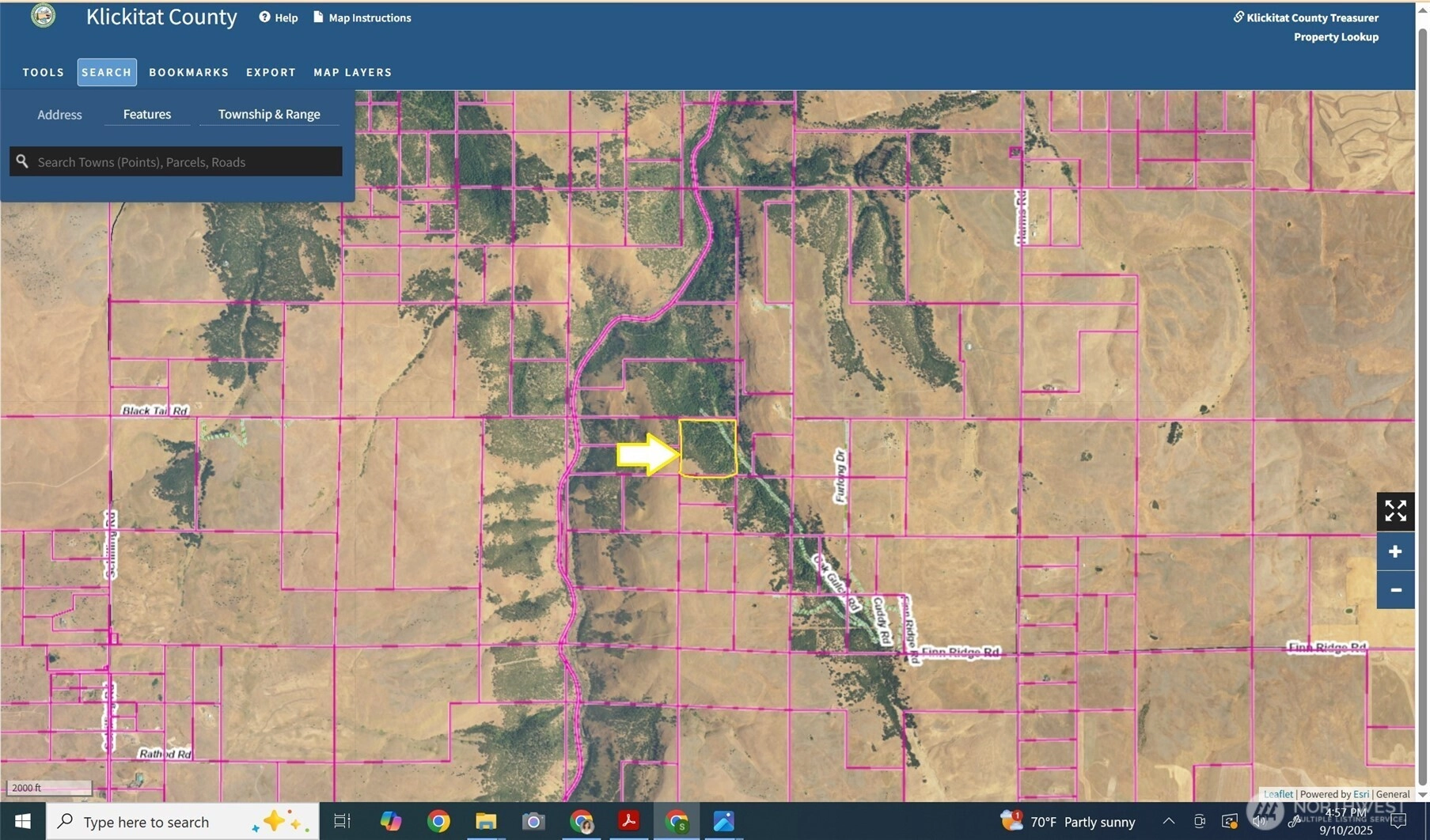Click the fullscreen map expand icon

[x=1395, y=511]
